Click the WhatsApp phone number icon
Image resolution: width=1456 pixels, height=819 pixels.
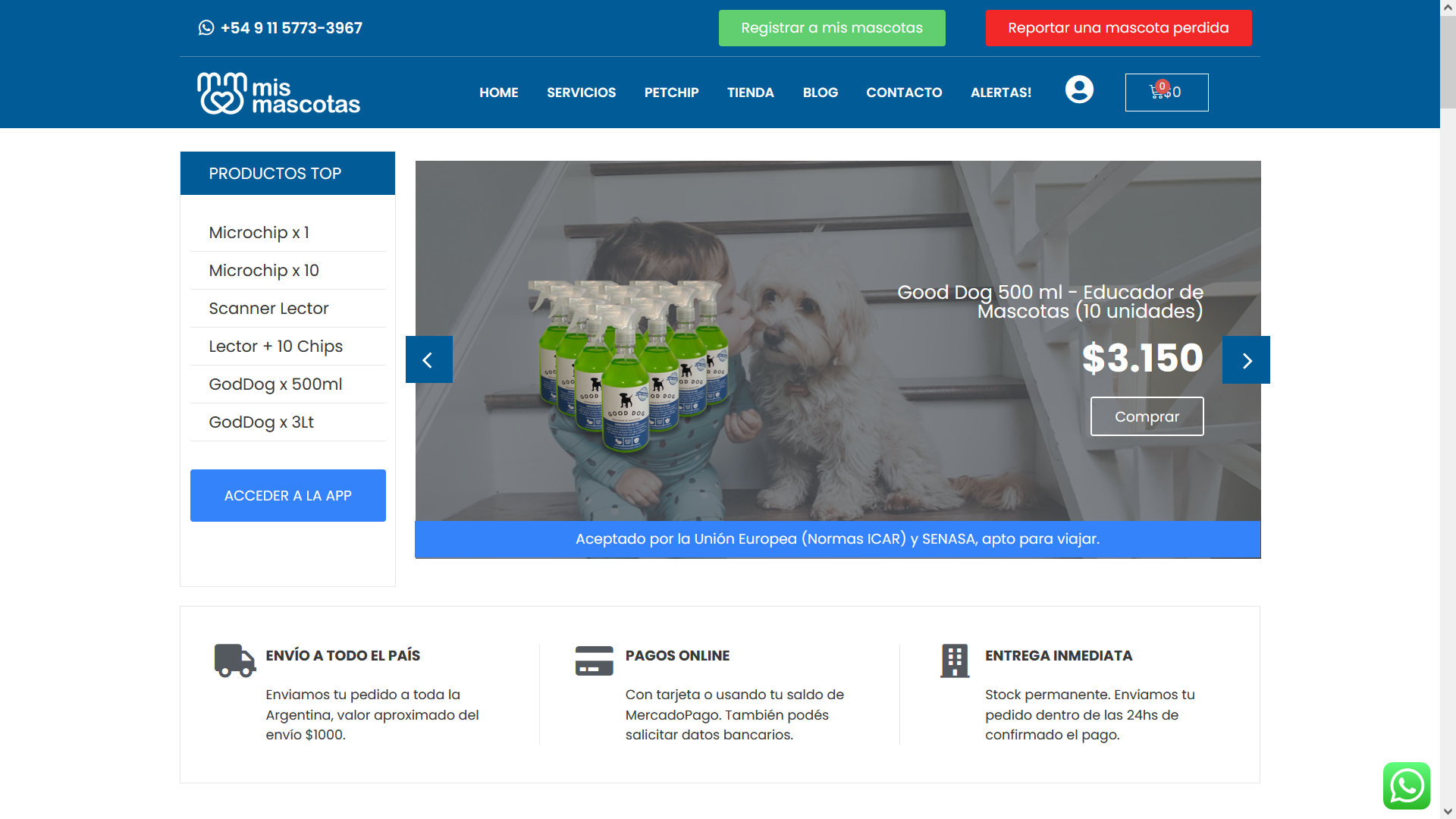coord(206,28)
